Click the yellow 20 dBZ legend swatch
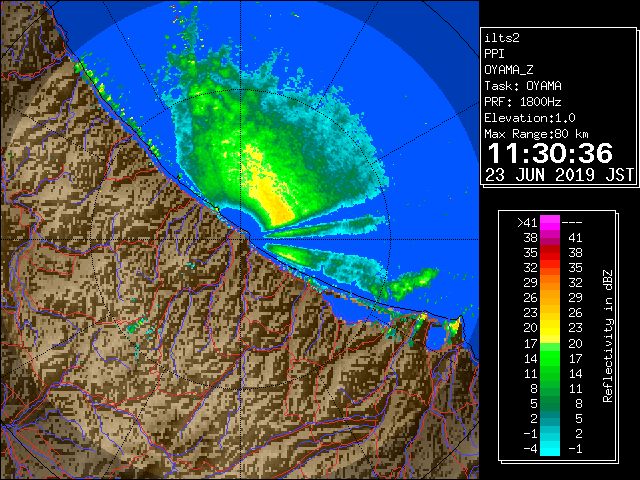This screenshot has width=640, height=480. (x=550, y=328)
